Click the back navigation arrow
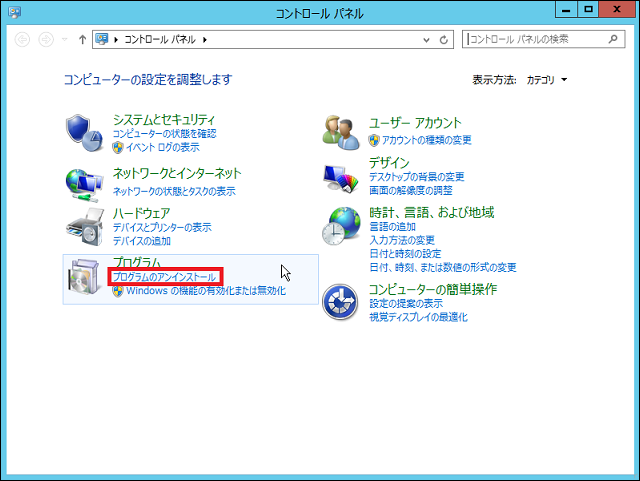 click(22, 40)
